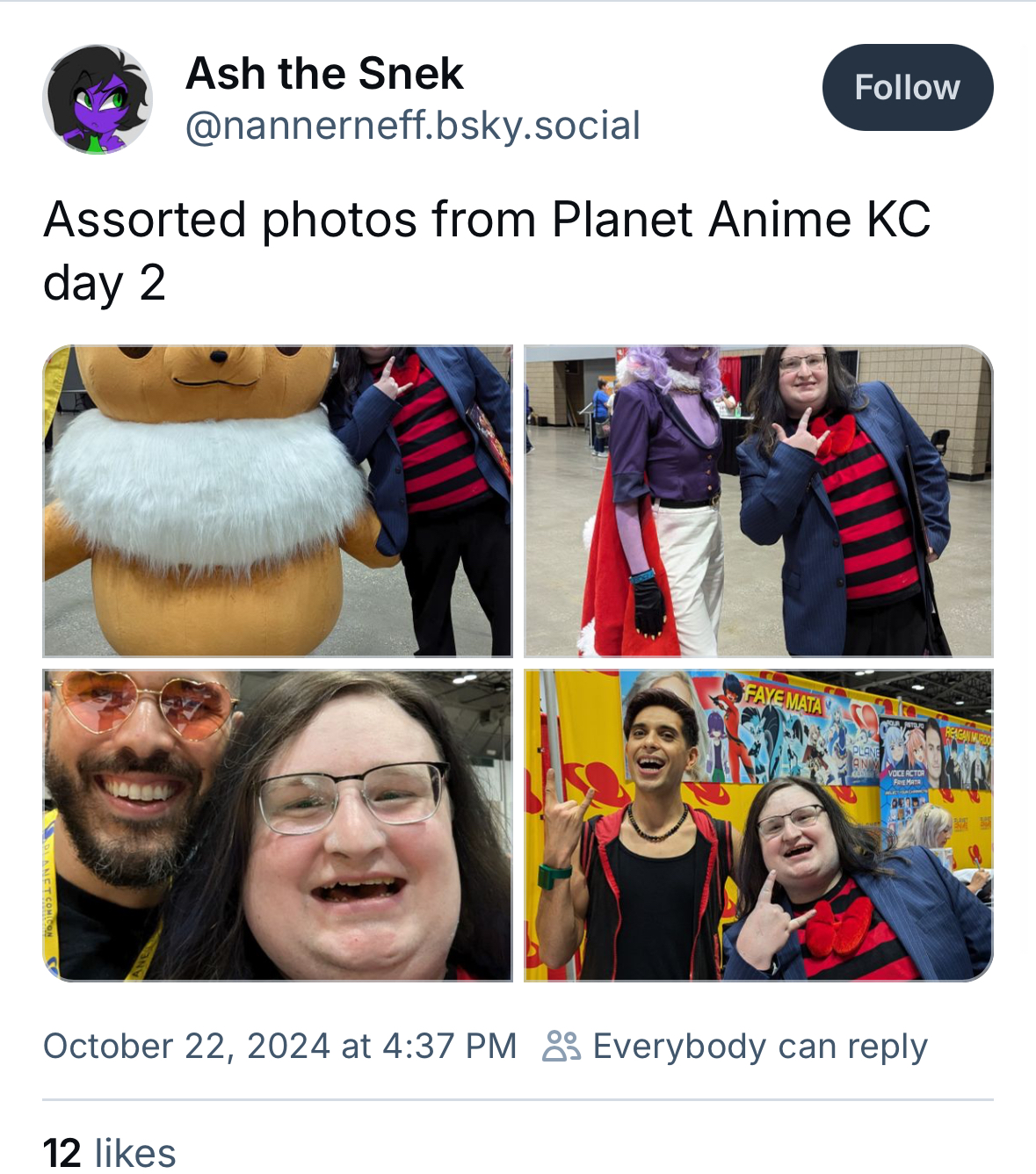Open the Everybody can reply setting

[735, 1046]
